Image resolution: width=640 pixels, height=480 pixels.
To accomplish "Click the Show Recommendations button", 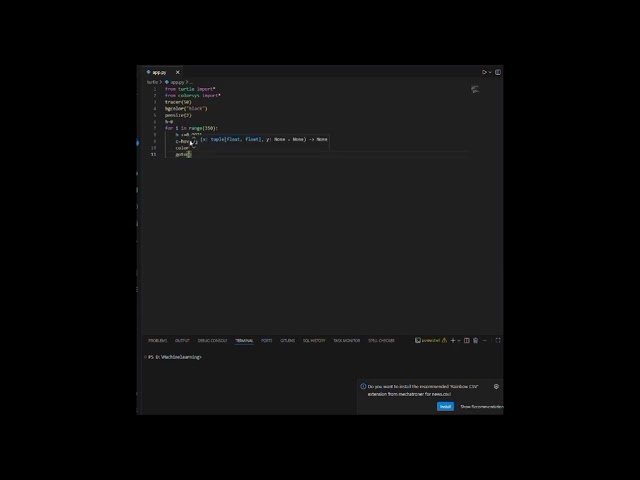I will pos(481,406).
